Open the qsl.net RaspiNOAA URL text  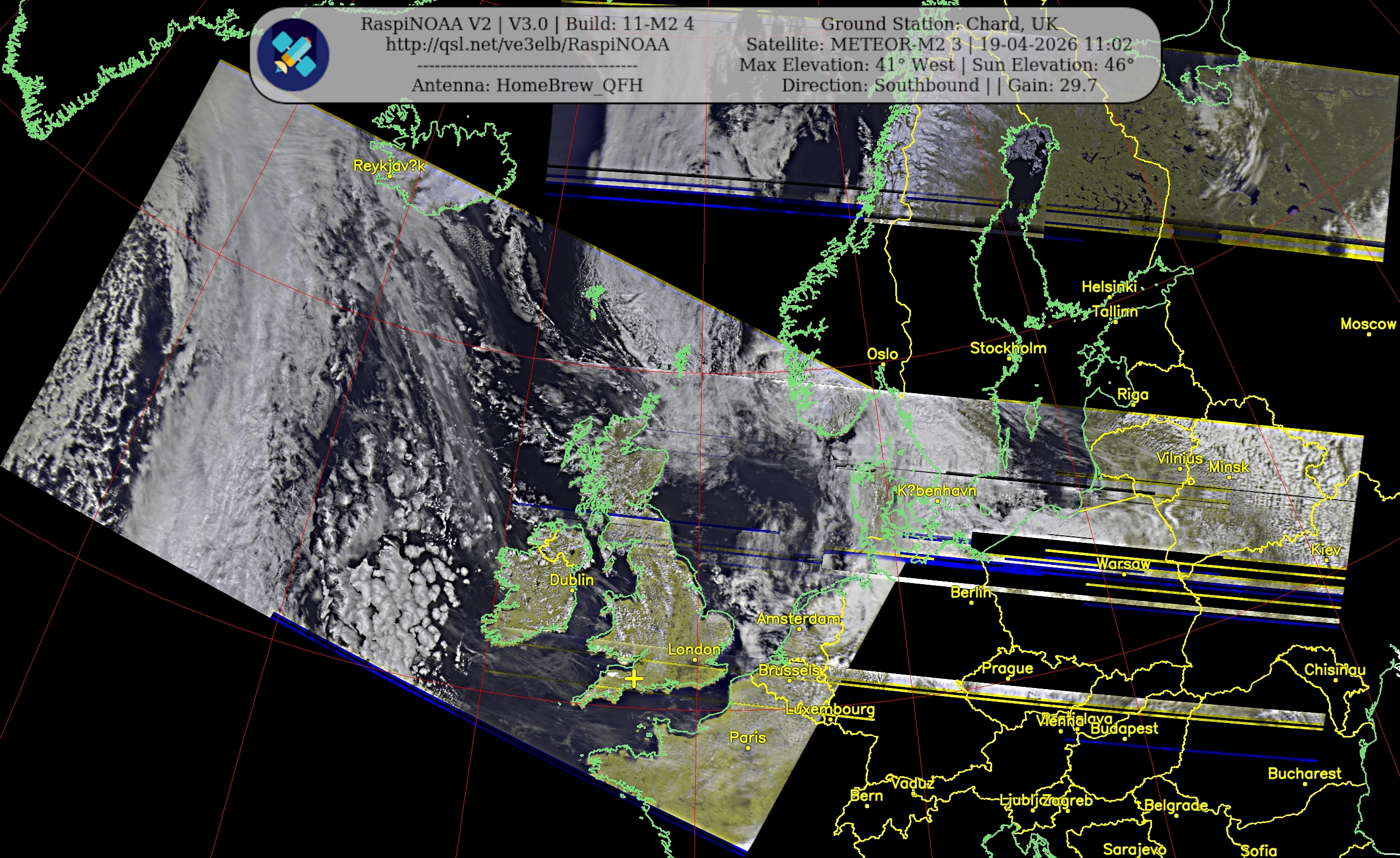[x=527, y=44]
